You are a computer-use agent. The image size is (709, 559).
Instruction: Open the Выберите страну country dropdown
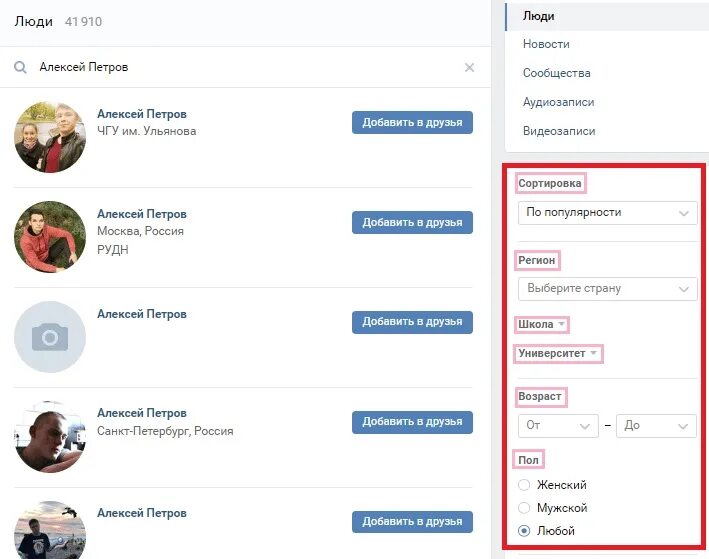[607, 289]
